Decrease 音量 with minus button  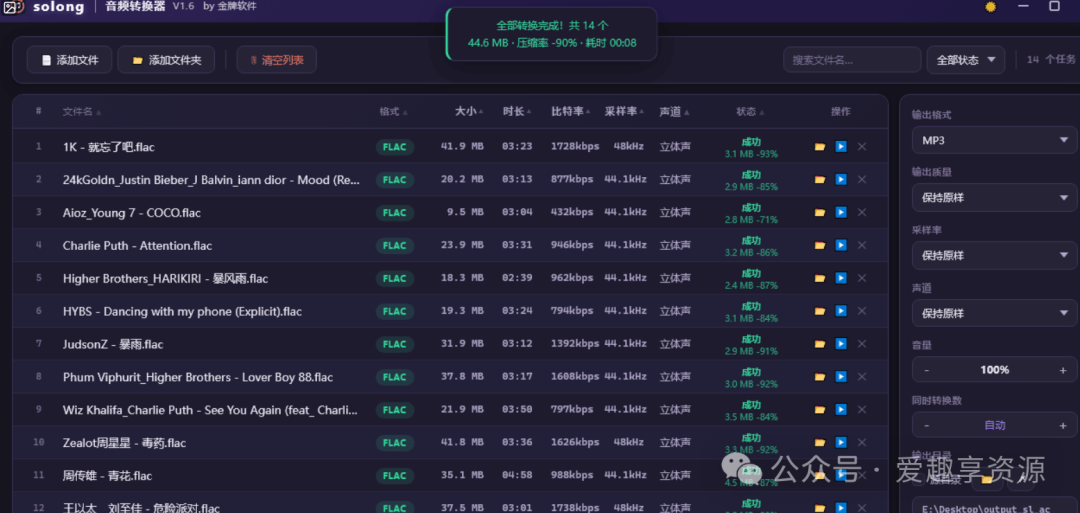tap(926, 370)
